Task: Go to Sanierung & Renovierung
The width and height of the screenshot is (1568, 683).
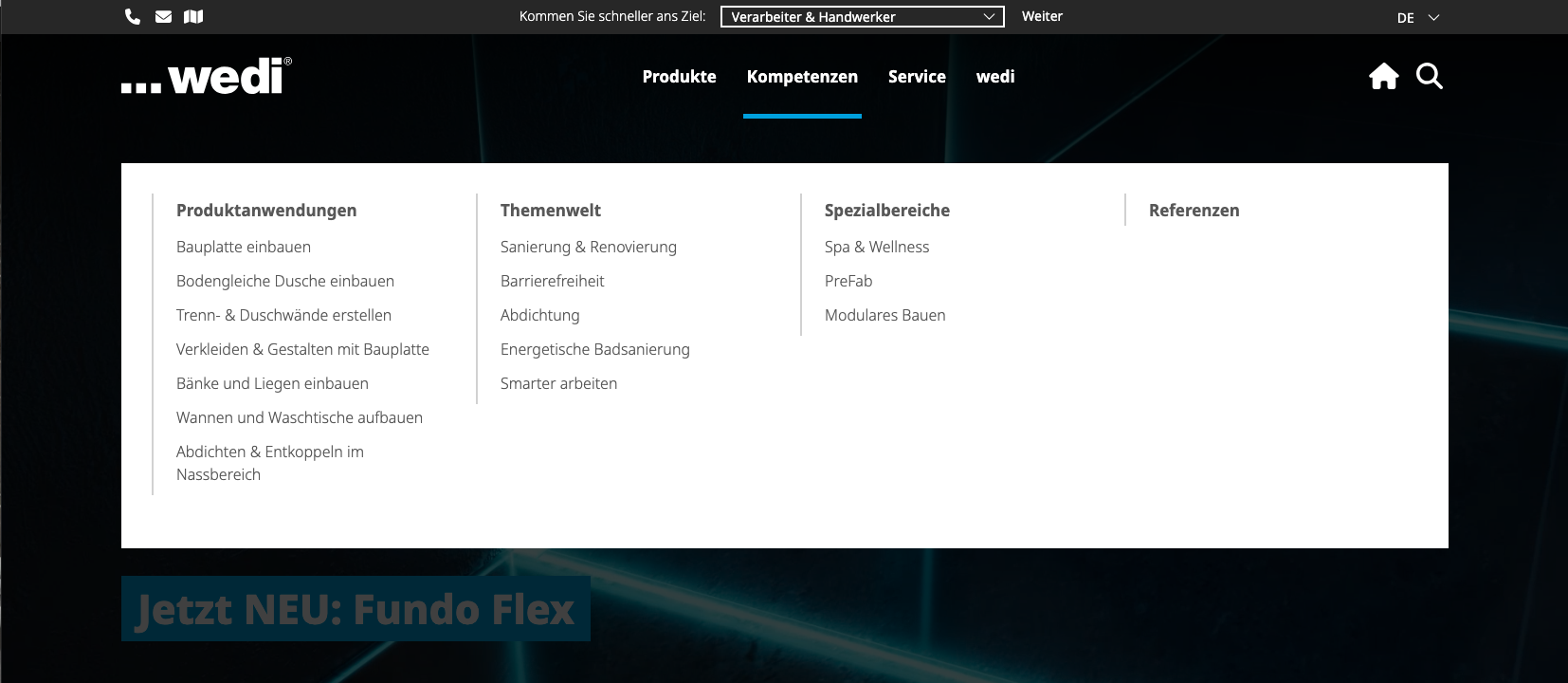Action: tap(589, 247)
